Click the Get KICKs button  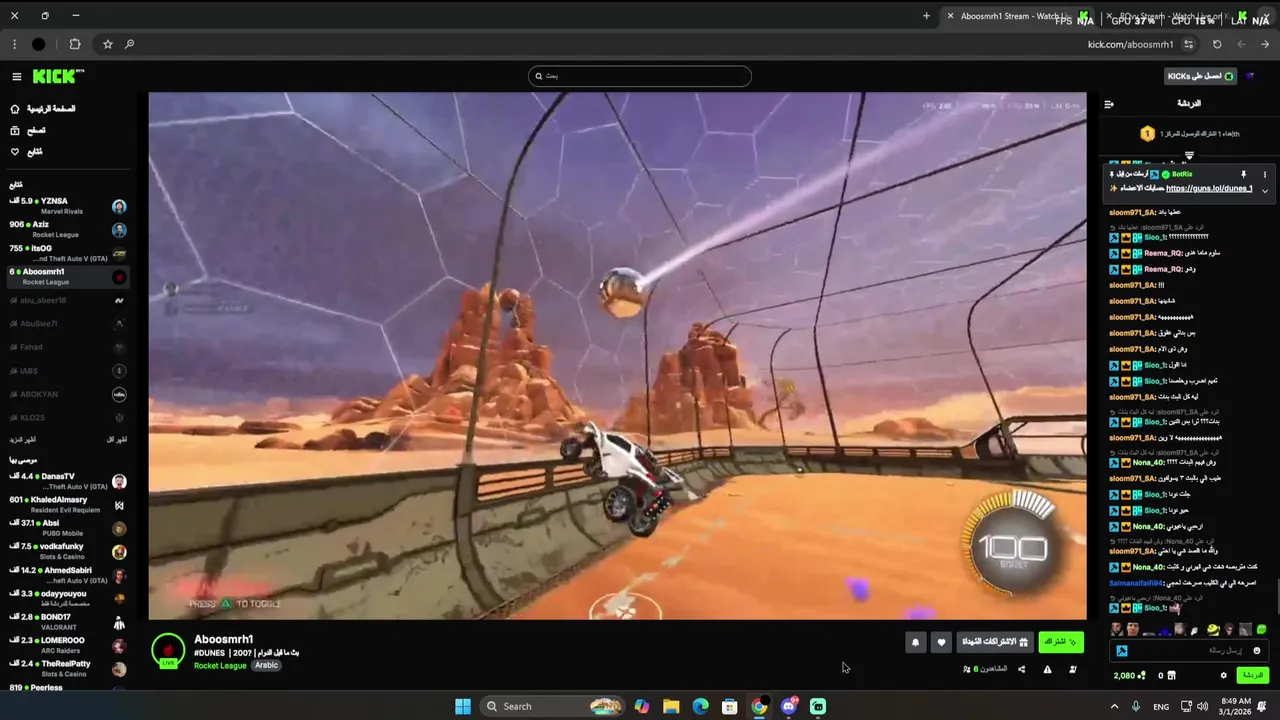[1201, 76]
